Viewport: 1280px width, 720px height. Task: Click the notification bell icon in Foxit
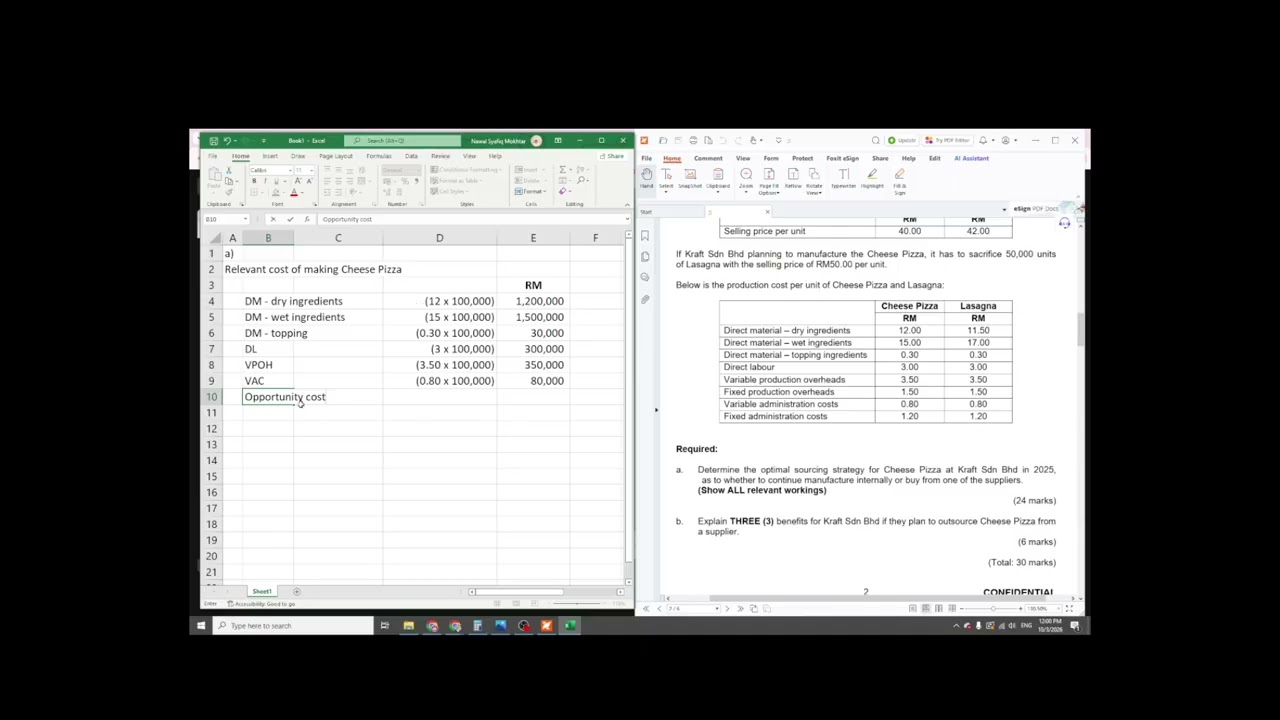coord(983,140)
